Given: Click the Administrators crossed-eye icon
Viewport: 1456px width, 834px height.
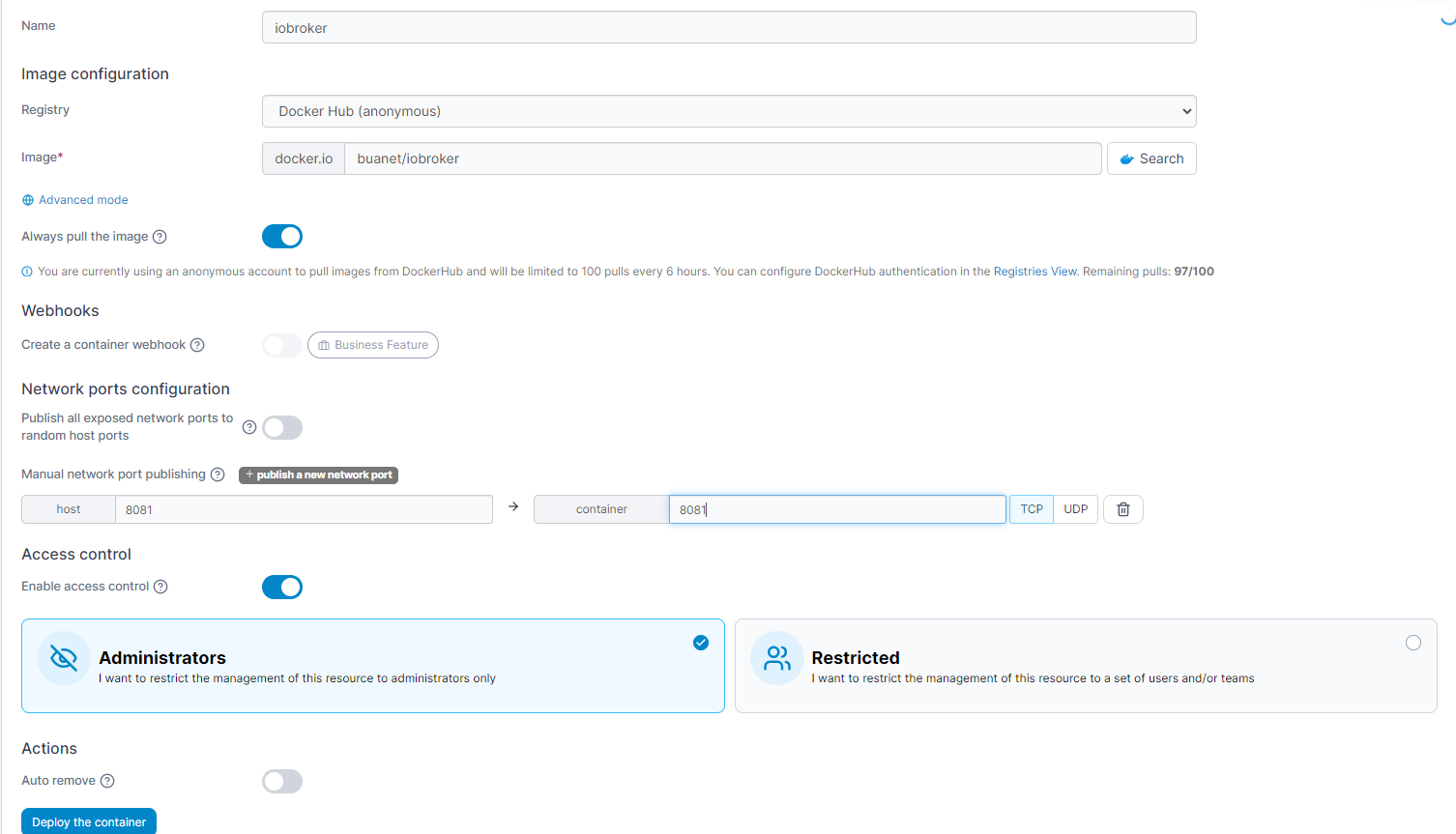Looking at the screenshot, I should pos(64,658).
